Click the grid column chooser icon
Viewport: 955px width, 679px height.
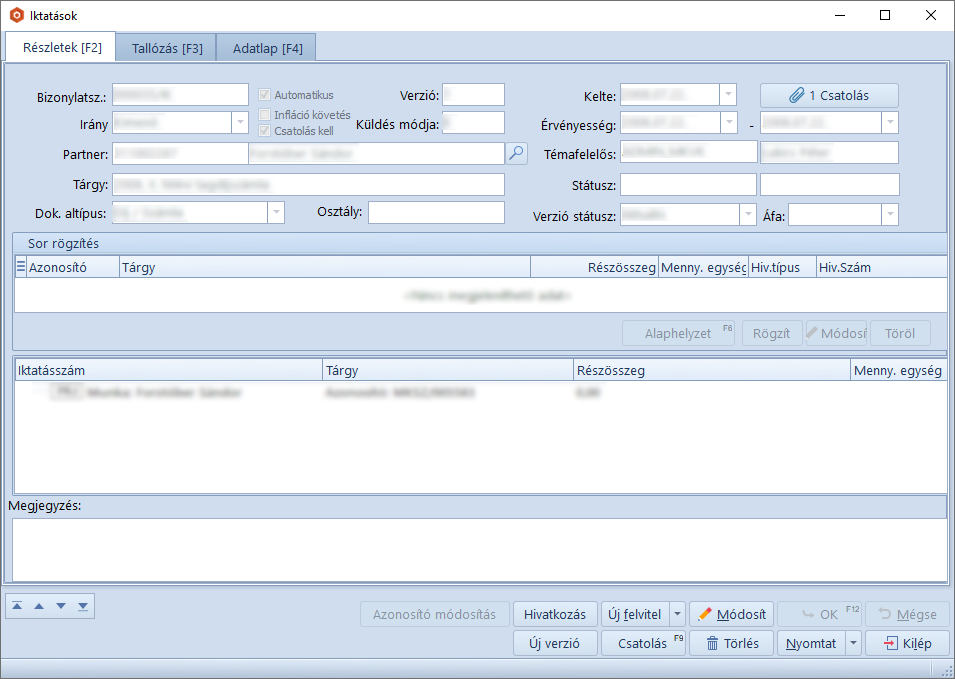[x=21, y=267]
